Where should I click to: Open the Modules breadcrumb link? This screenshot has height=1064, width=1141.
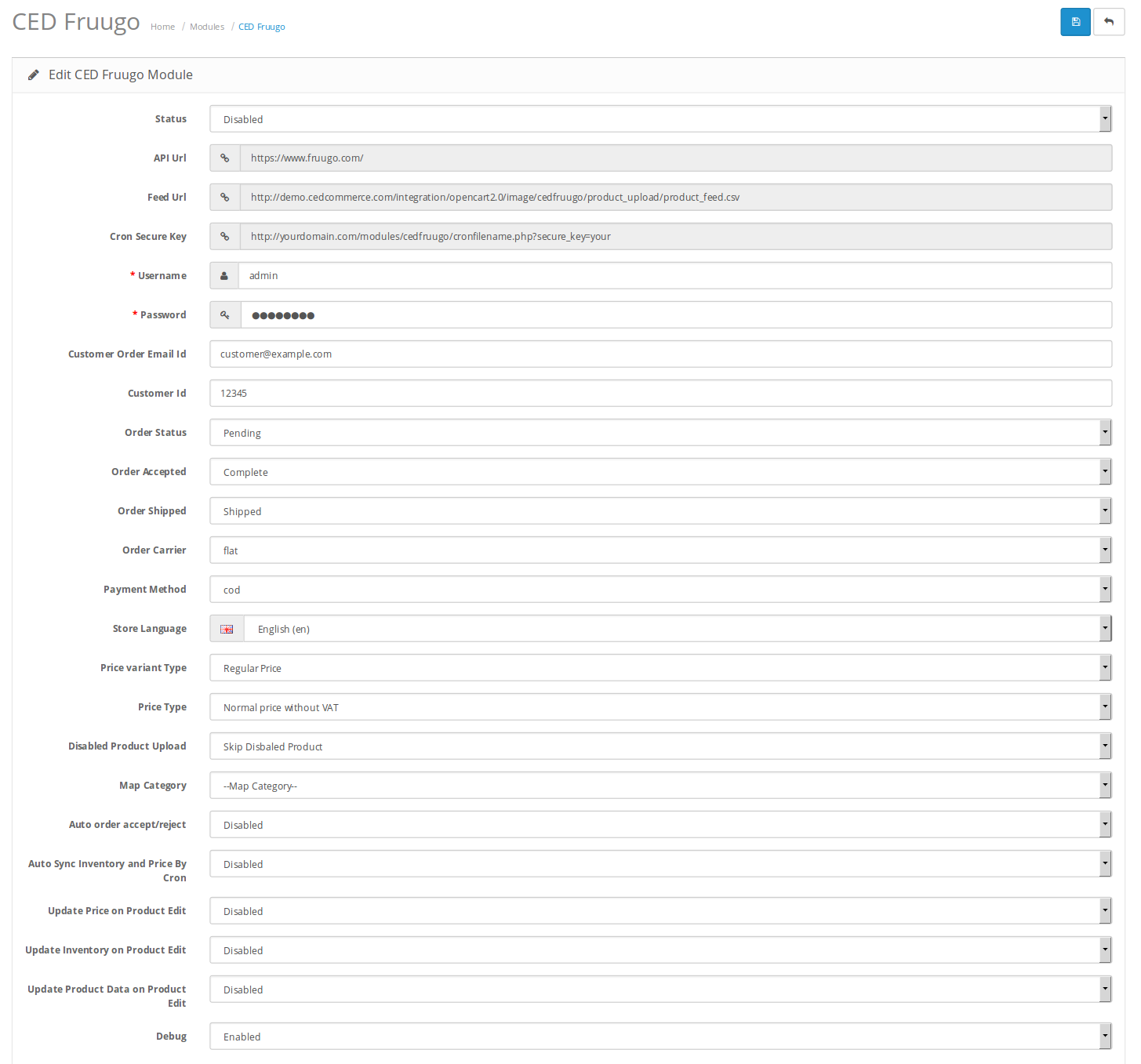click(x=207, y=27)
